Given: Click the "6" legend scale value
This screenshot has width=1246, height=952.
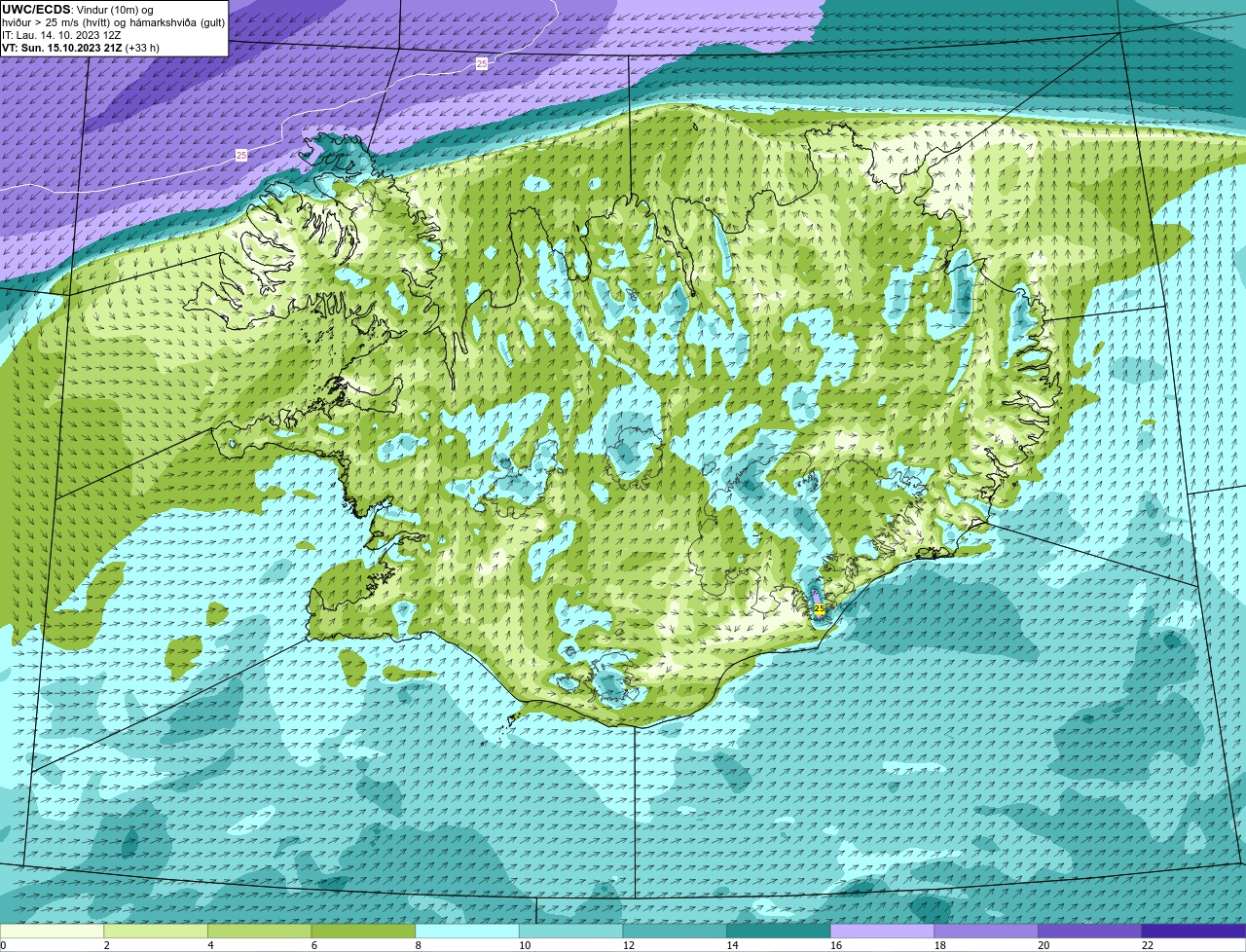Looking at the screenshot, I should point(313,945).
